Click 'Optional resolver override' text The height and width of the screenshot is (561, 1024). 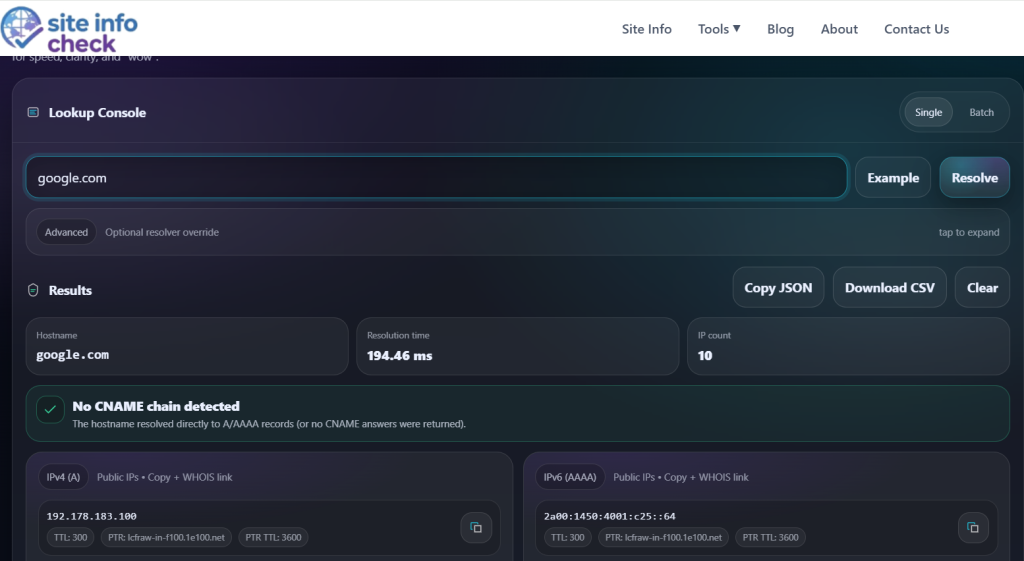click(x=162, y=232)
